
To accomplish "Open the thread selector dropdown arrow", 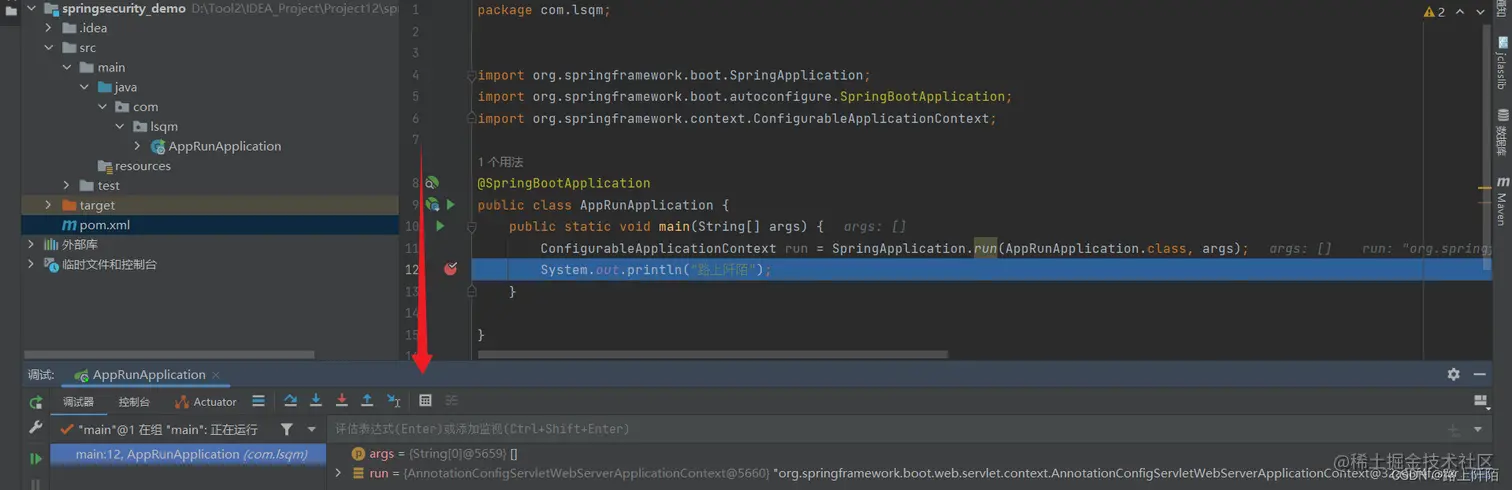I will (x=312, y=429).
